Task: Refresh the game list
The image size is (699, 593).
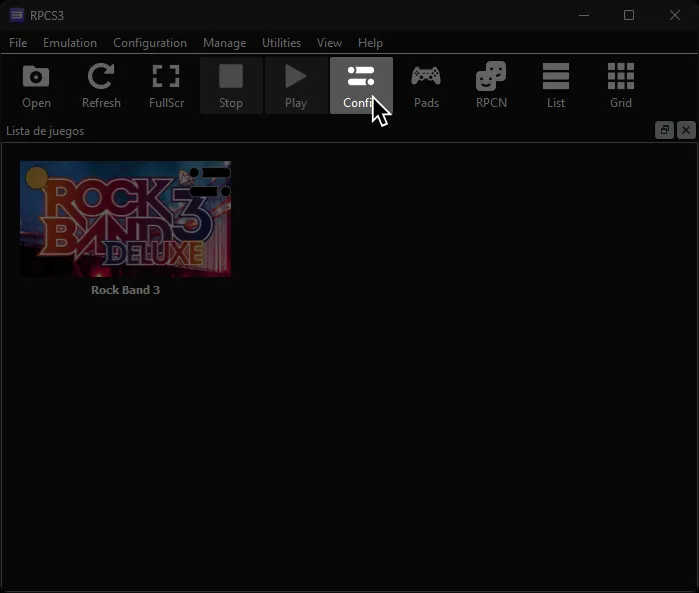Action: coord(101,86)
